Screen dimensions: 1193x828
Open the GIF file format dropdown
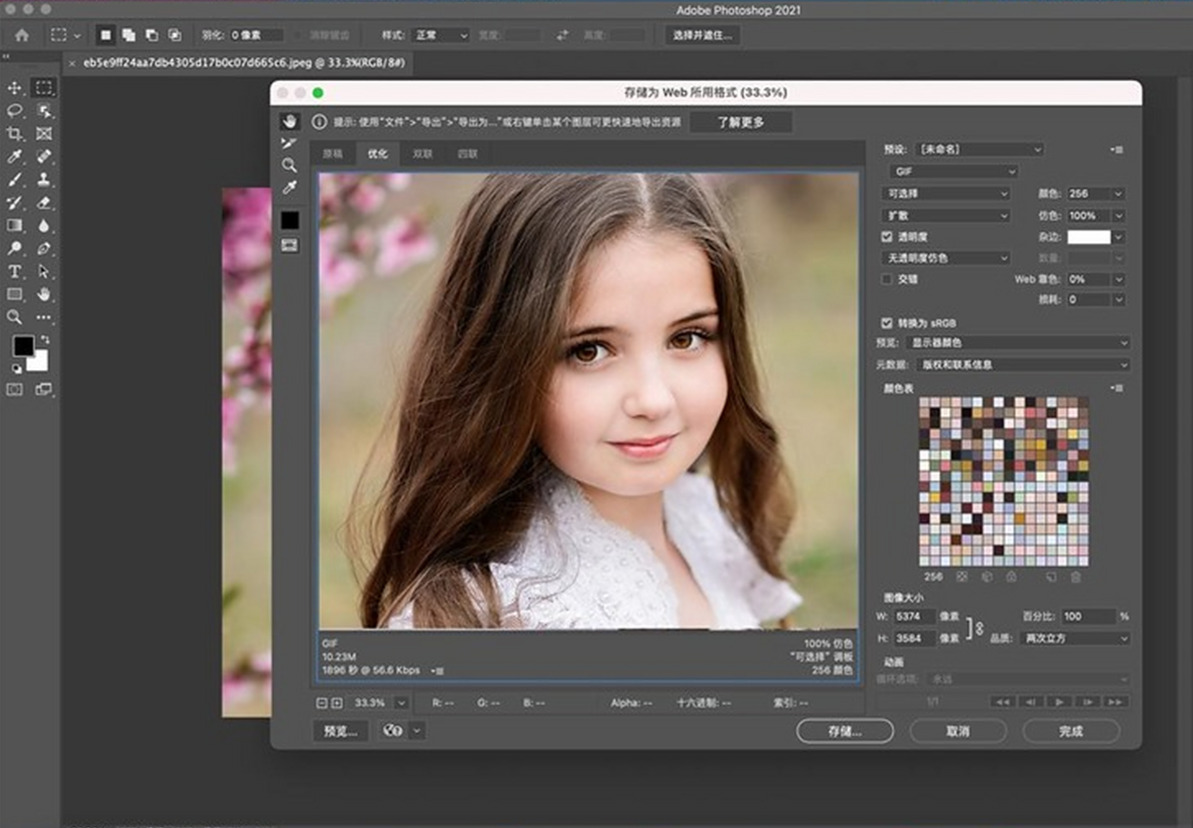[x=953, y=171]
